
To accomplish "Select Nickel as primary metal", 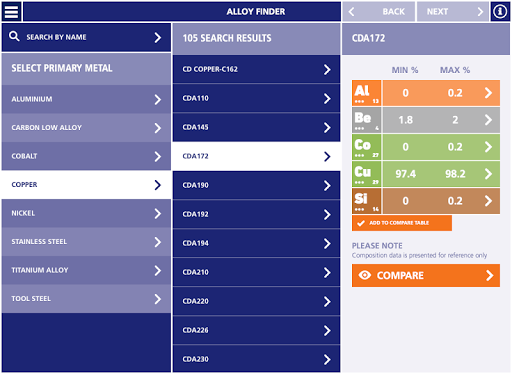I will pos(86,213).
